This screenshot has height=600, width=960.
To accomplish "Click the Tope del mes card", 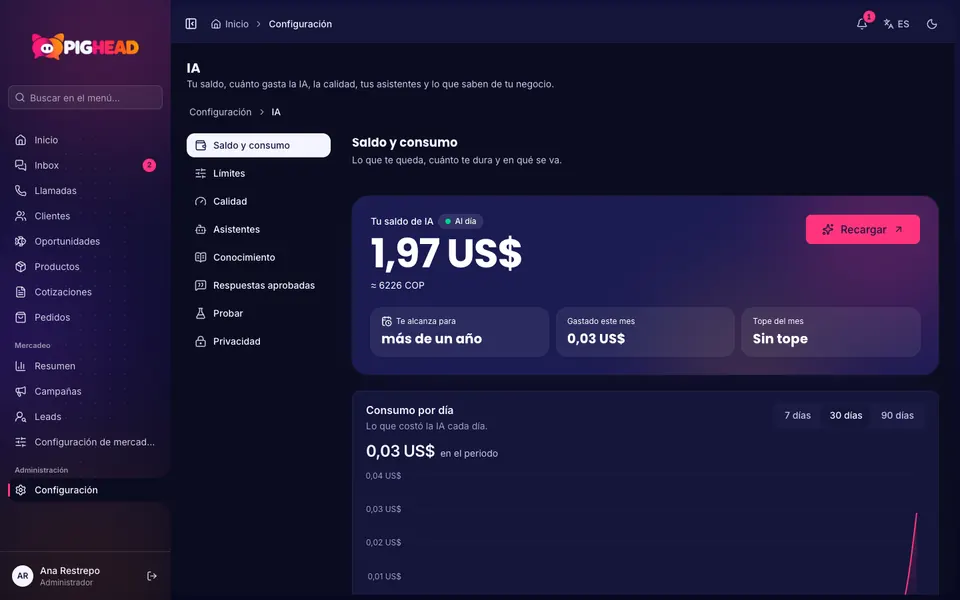I will point(831,332).
